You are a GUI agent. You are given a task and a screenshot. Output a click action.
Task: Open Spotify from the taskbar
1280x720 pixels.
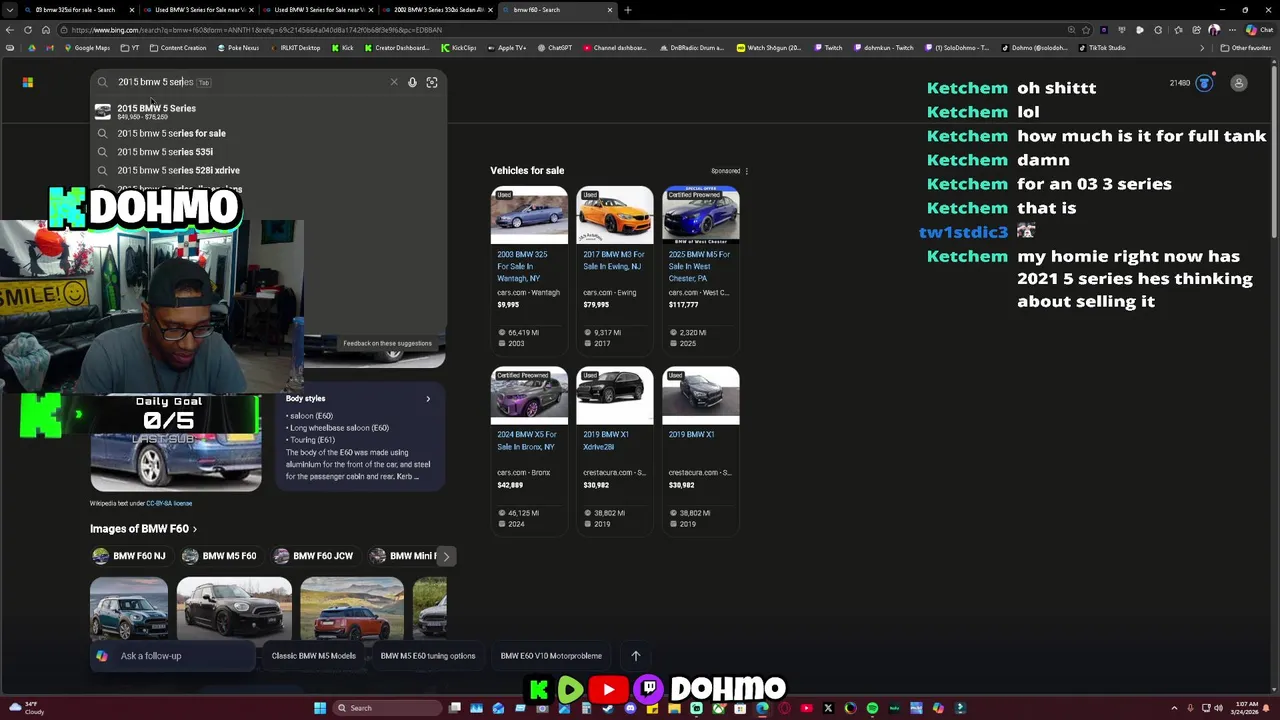pos(872,708)
